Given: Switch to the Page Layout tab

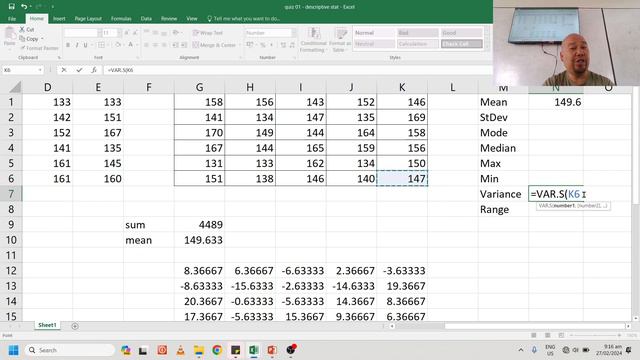Looking at the screenshot, I should (x=88, y=18).
